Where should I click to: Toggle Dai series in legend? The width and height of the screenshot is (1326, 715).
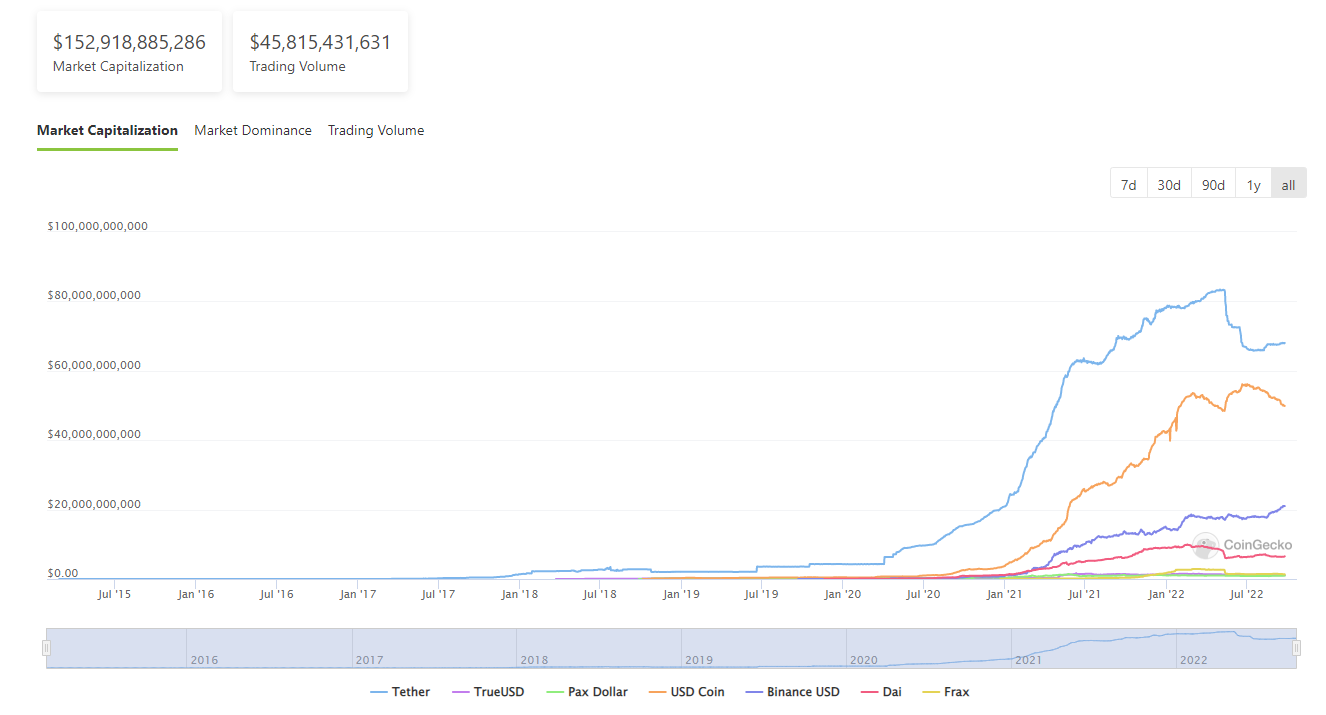tap(882, 691)
